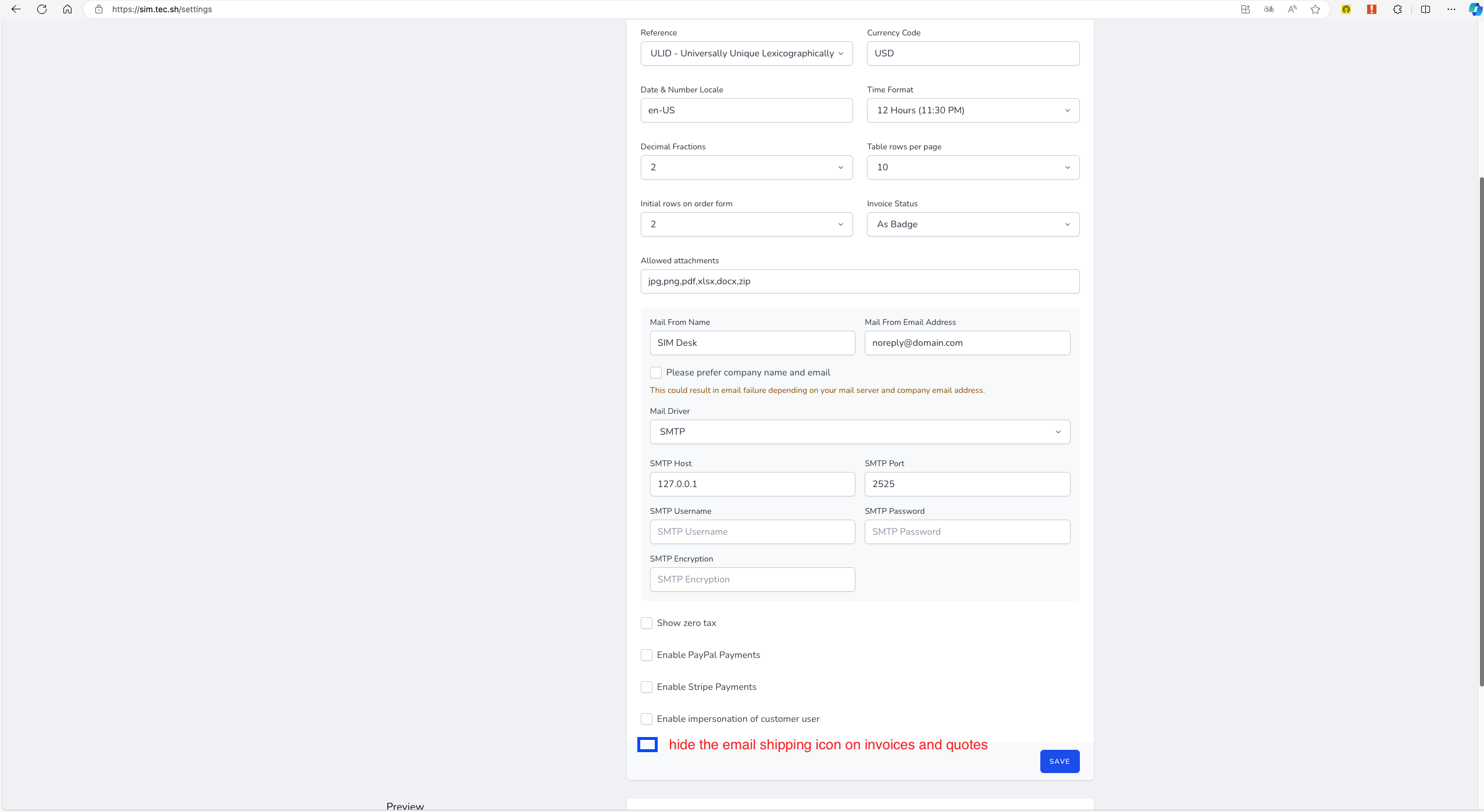
Task: Click the page's vertical scrollbar
Action: [x=1481, y=430]
